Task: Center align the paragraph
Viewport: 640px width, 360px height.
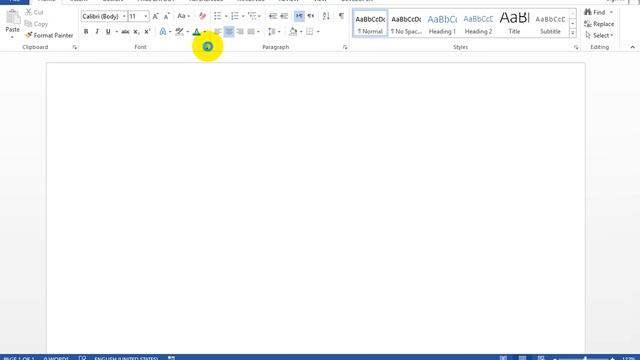Action: (x=229, y=31)
